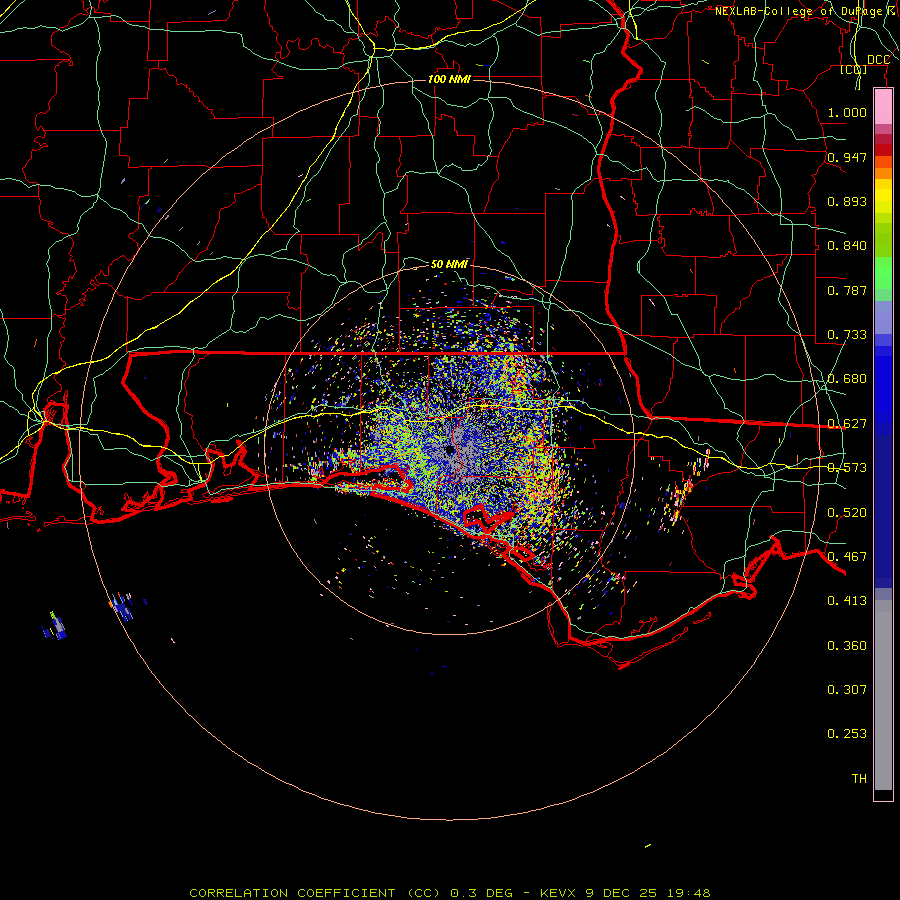Select the 0.680 legend value

(x=847, y=379)
